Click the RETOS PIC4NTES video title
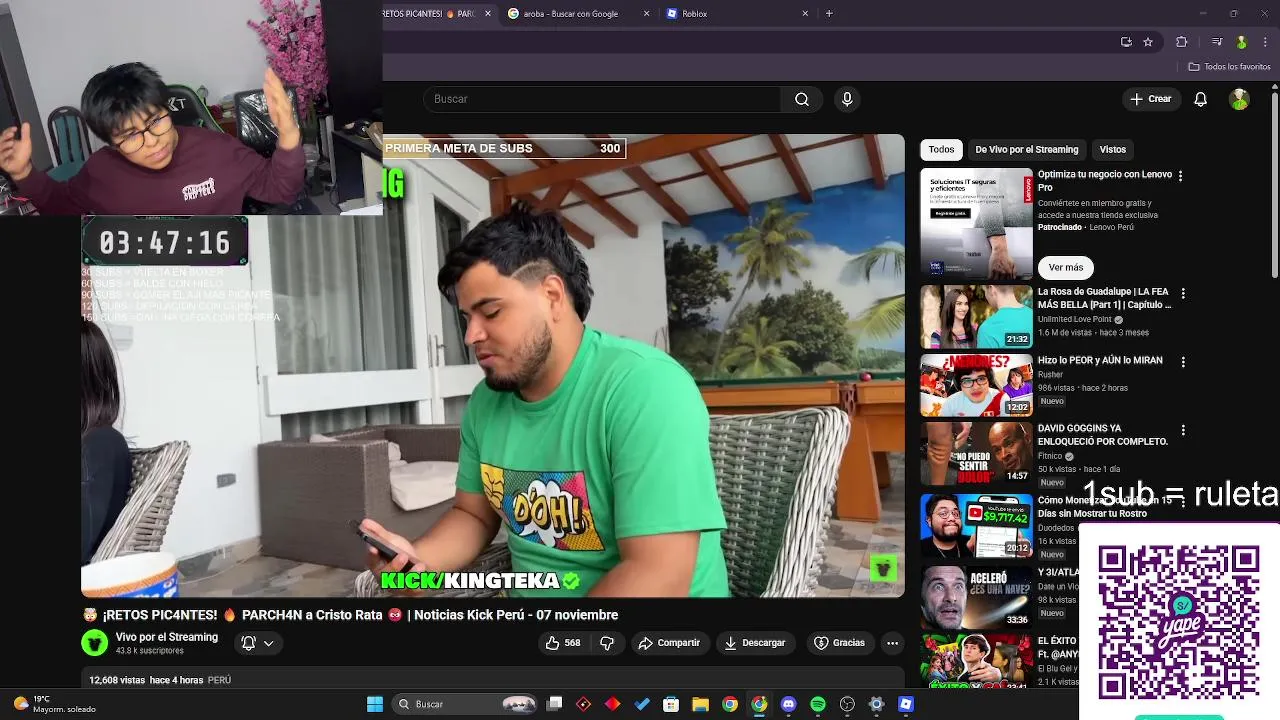The image size is (1280, 720). (x=350, y=615)
